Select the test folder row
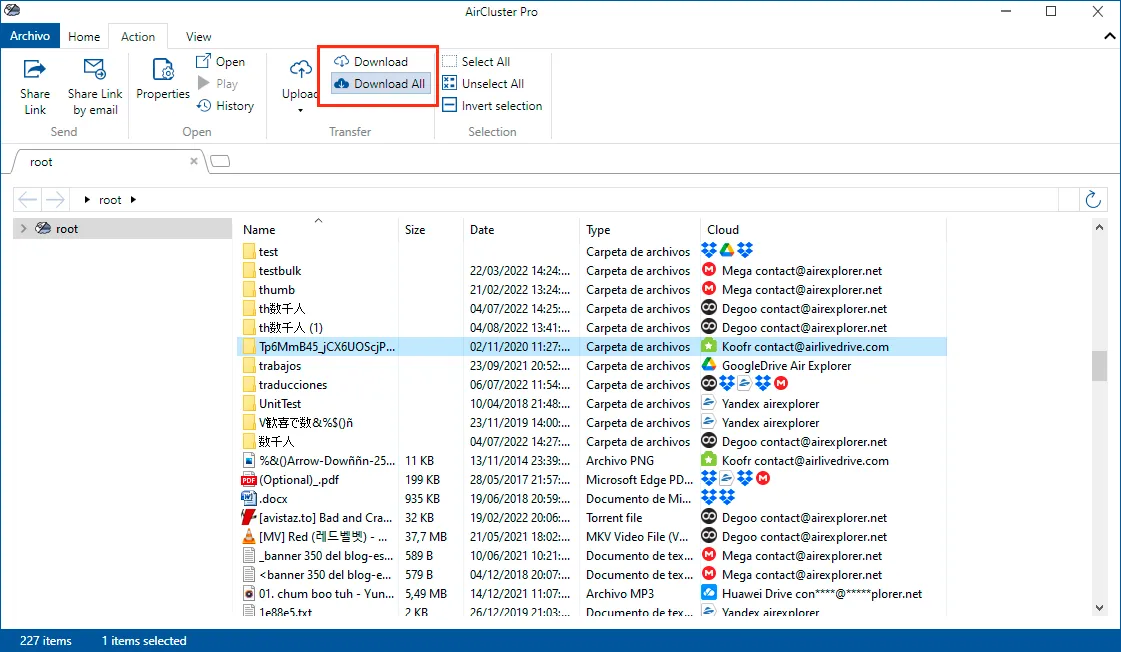The image size is (1121, 652). tap(592, 252)
